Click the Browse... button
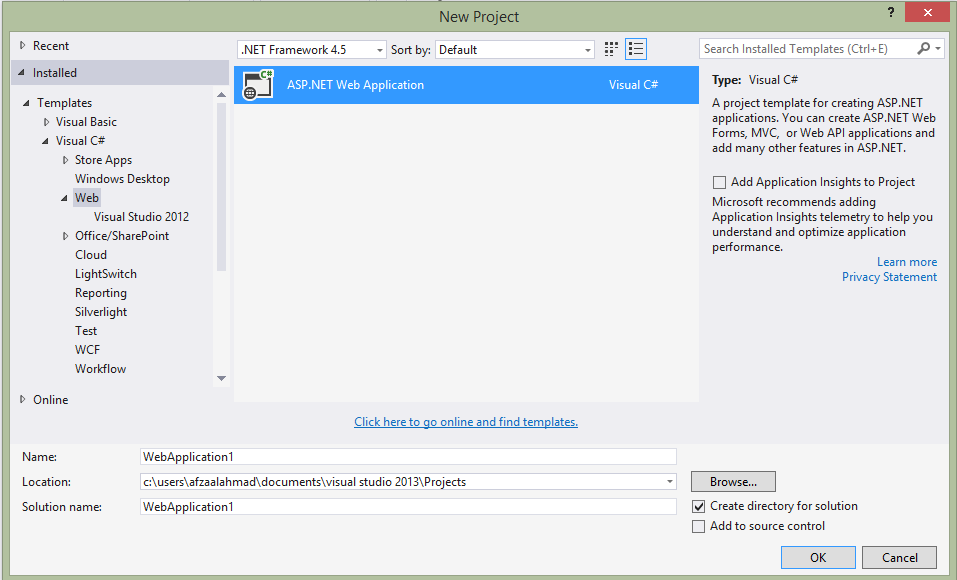 pyautogui.click(x=733, y=482)
